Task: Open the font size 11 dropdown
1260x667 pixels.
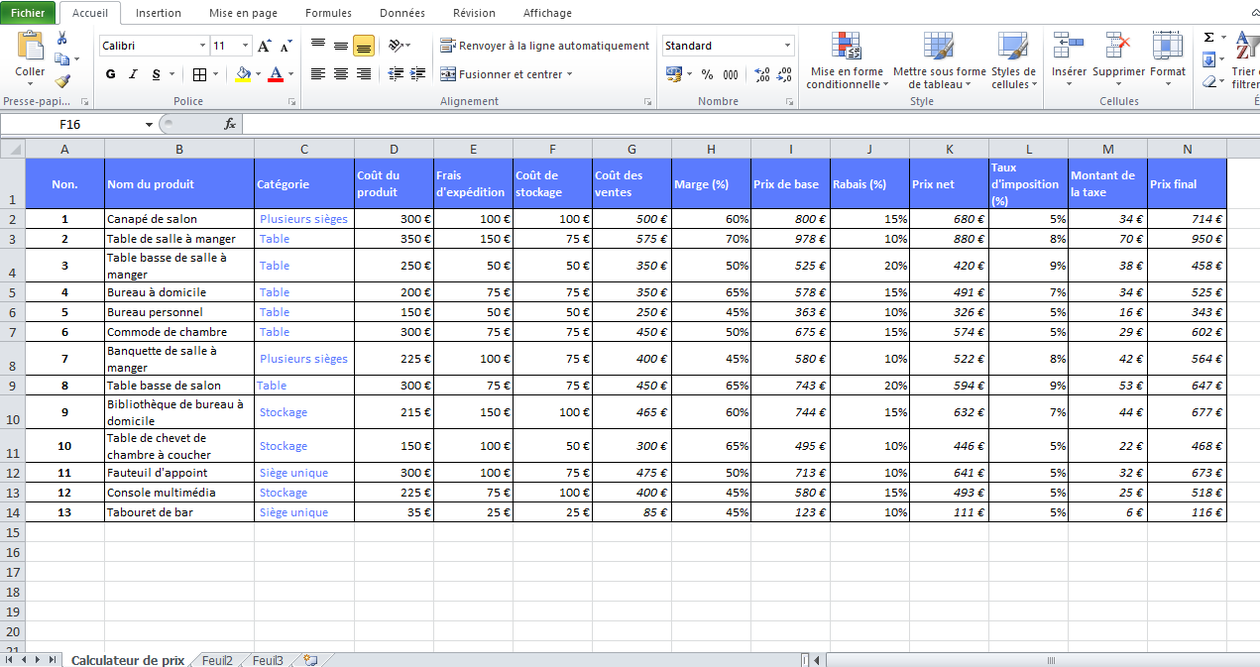Action: 246,45
